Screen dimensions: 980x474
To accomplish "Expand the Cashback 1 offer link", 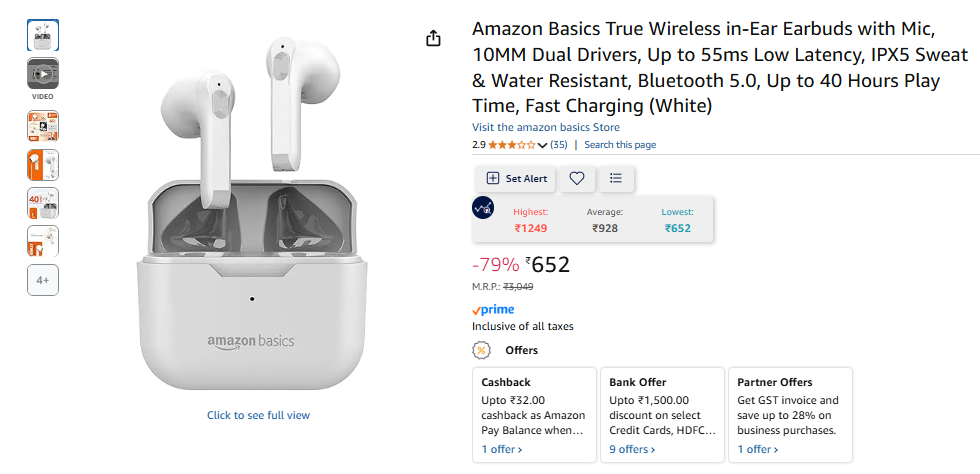I will pos(501,449).
